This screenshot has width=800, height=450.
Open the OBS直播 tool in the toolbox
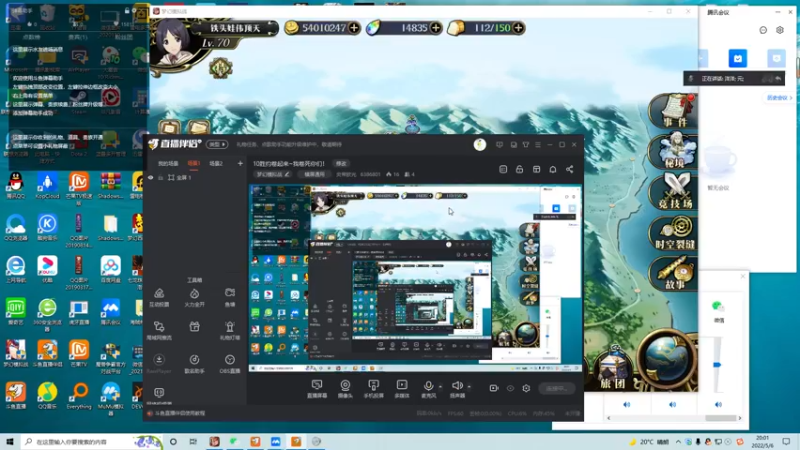(230, 364)
